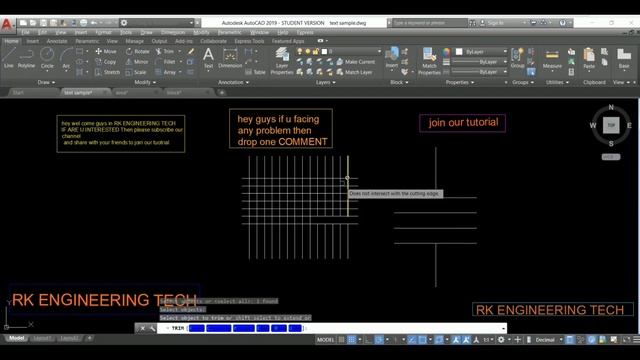Click Make Current layer button
640x360 pixels.
[355, 62]
